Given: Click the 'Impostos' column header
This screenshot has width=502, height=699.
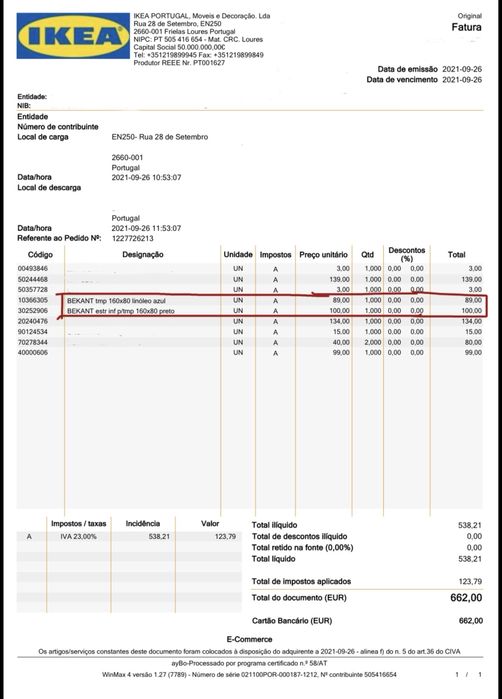Looking at the screenshot, I should (276, 255).
